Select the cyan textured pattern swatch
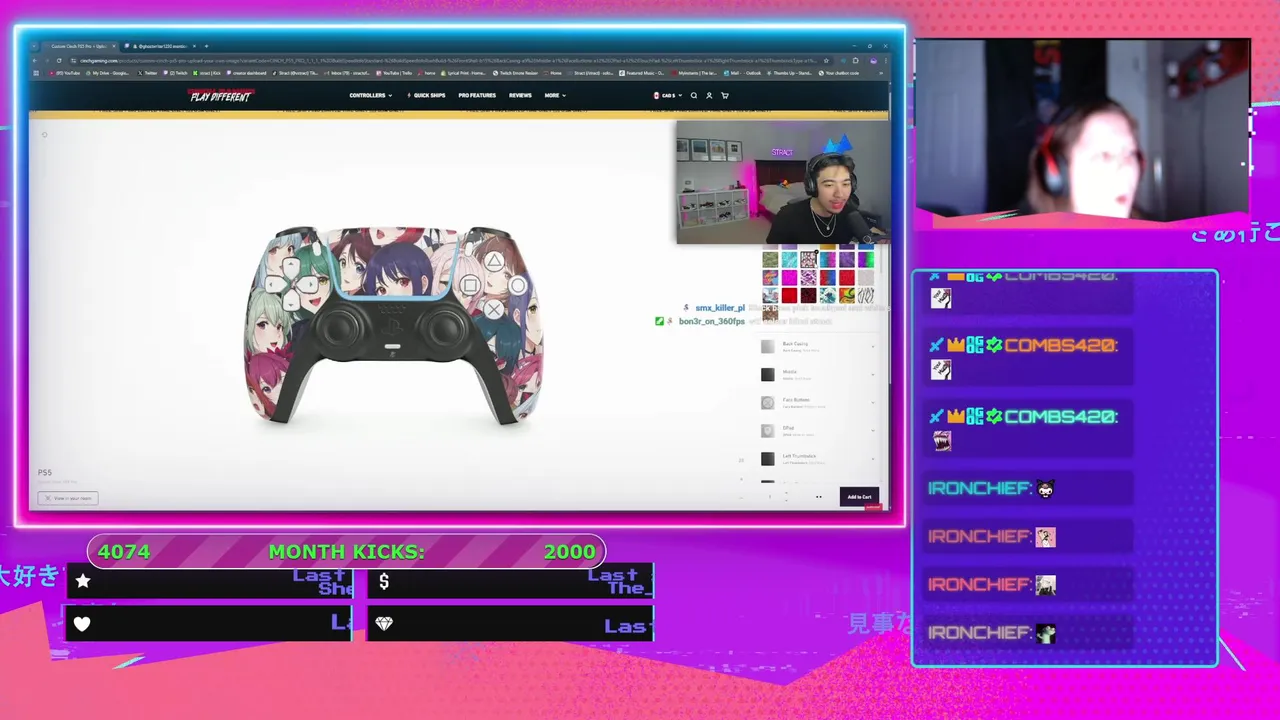Image resolution: width=1280 pixels, height=720 pixels. [x=789, y=260]
